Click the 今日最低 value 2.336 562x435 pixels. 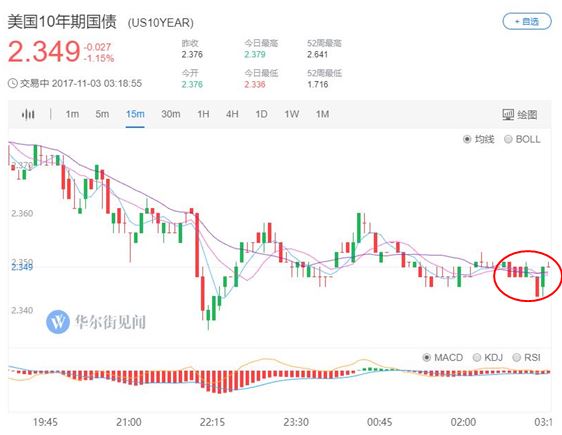coord(255,85)
